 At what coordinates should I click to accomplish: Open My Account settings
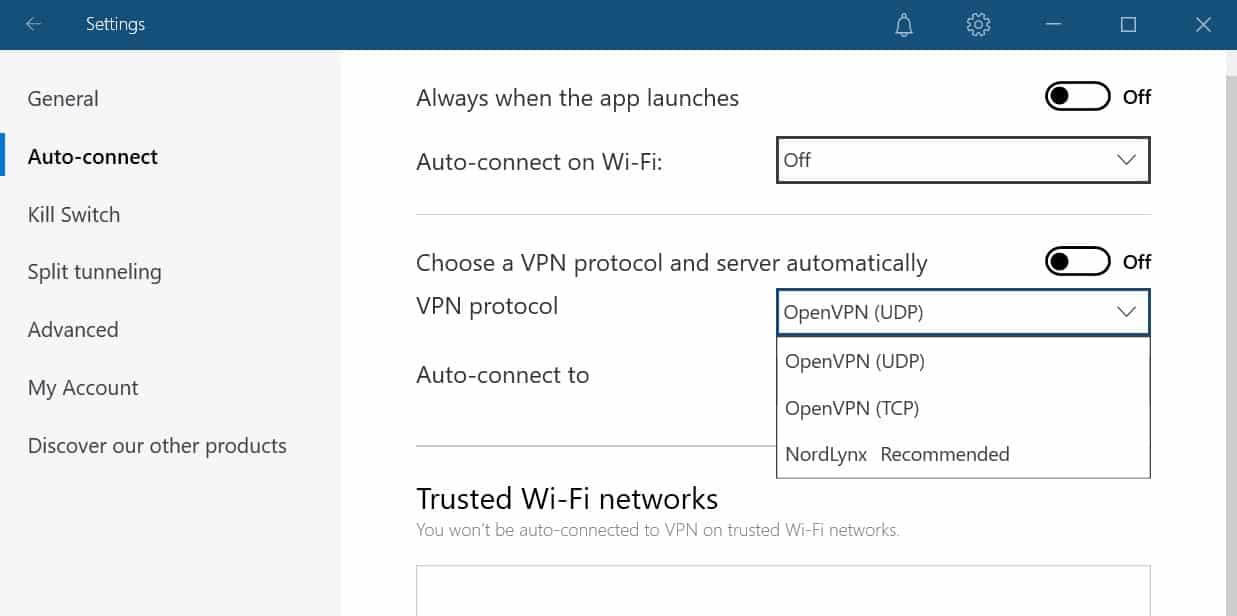coord(82,387)
